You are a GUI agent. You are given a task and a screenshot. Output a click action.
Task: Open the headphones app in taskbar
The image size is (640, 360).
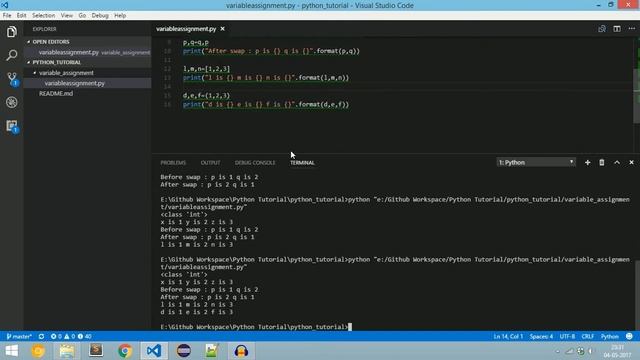tap(241, 351)
